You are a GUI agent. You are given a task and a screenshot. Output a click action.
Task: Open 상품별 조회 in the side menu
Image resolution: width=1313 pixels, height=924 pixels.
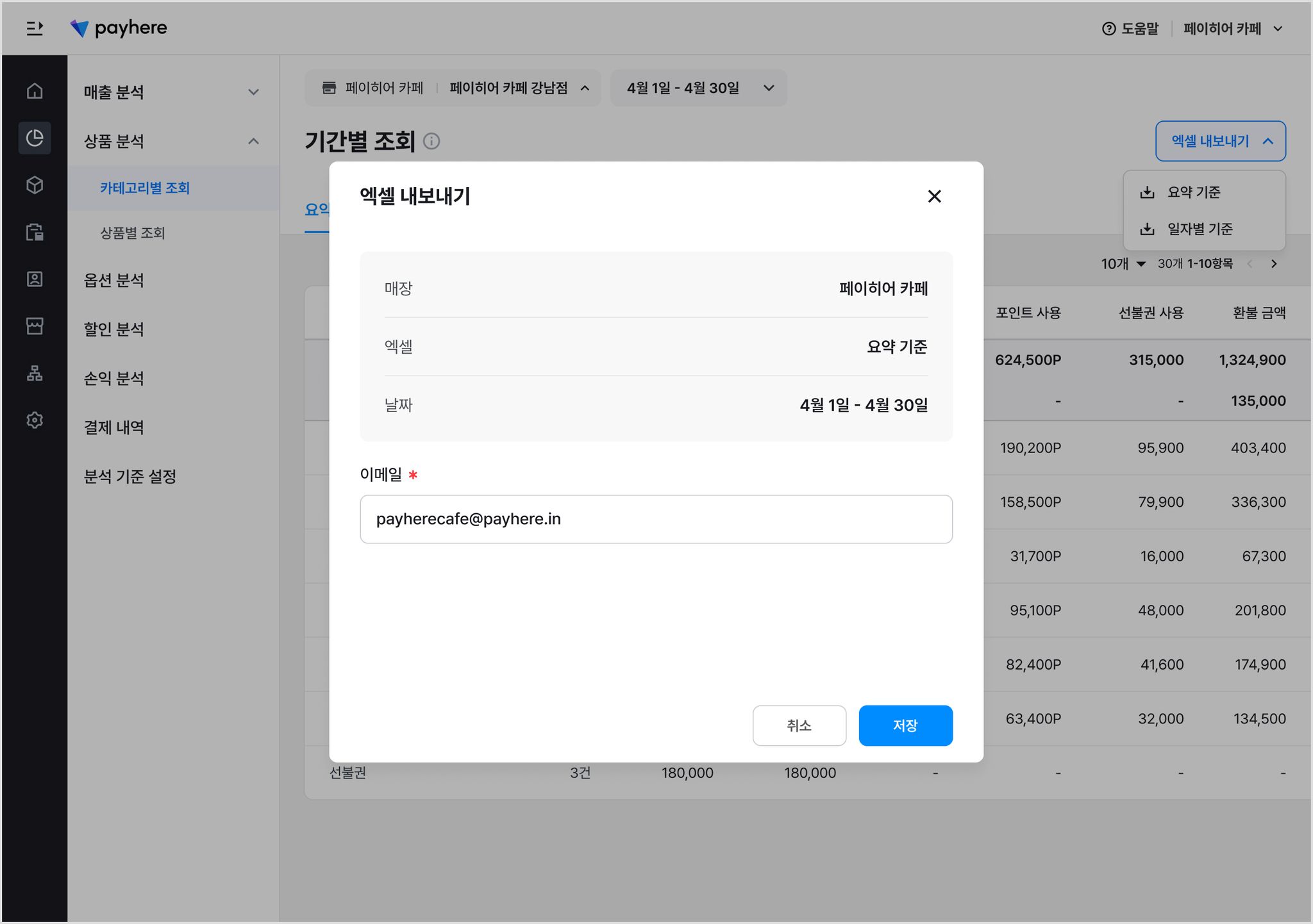coord(173,233)
